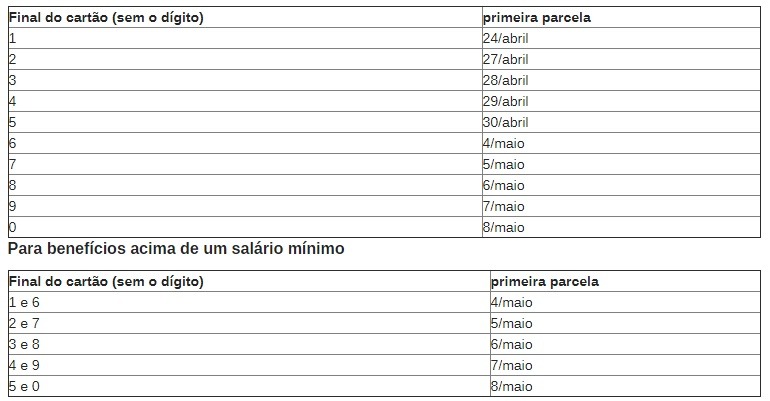This screenshot has width=770, height=401.
Task: Click the "3 e 8" card row cell
Action: 24,345
